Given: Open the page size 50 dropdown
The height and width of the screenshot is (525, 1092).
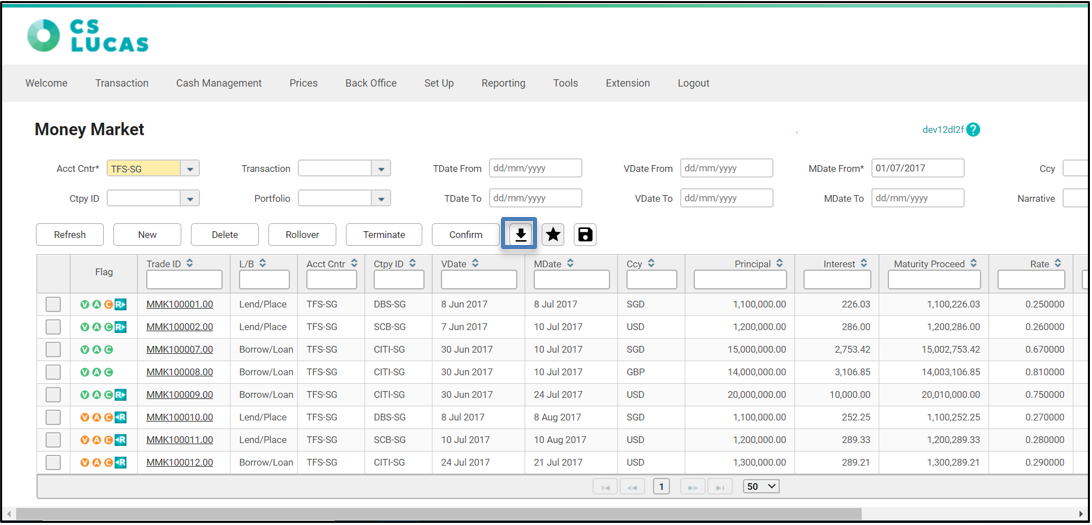Looking at the screenshot, I should click(x=761, y=487).
